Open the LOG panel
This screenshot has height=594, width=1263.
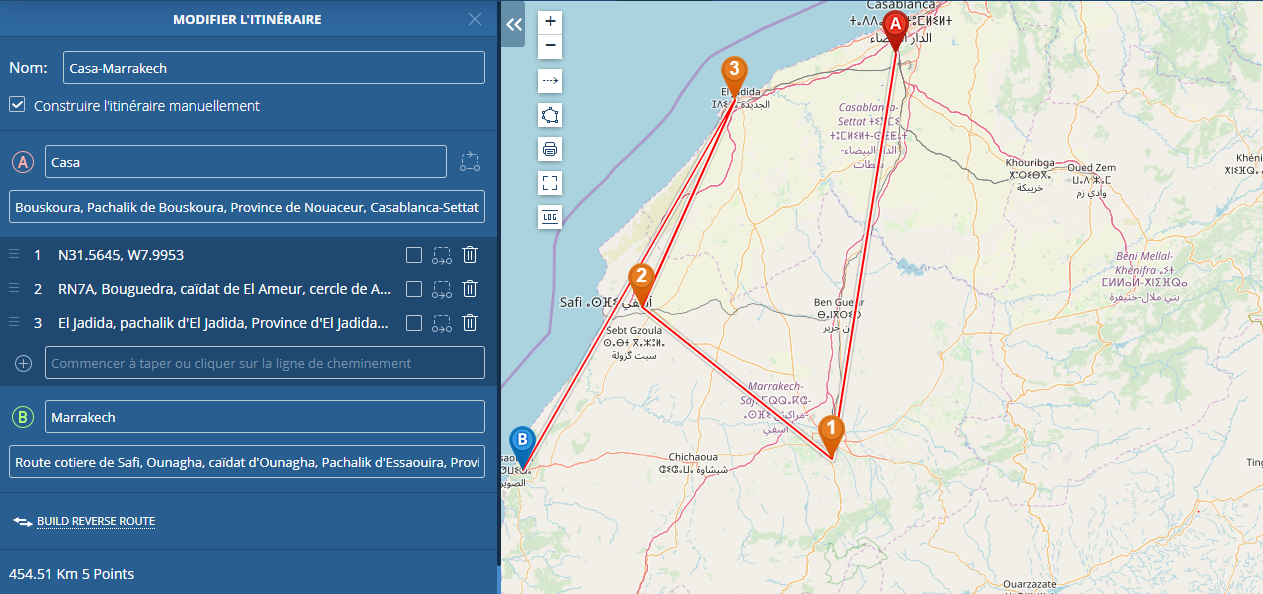point(550,217)
